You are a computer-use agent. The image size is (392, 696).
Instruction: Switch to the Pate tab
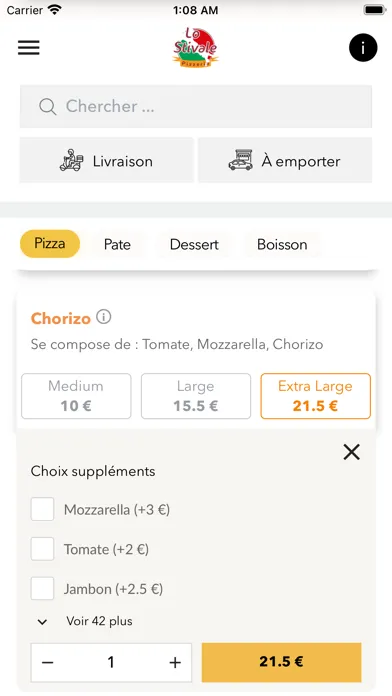[117, 244]
